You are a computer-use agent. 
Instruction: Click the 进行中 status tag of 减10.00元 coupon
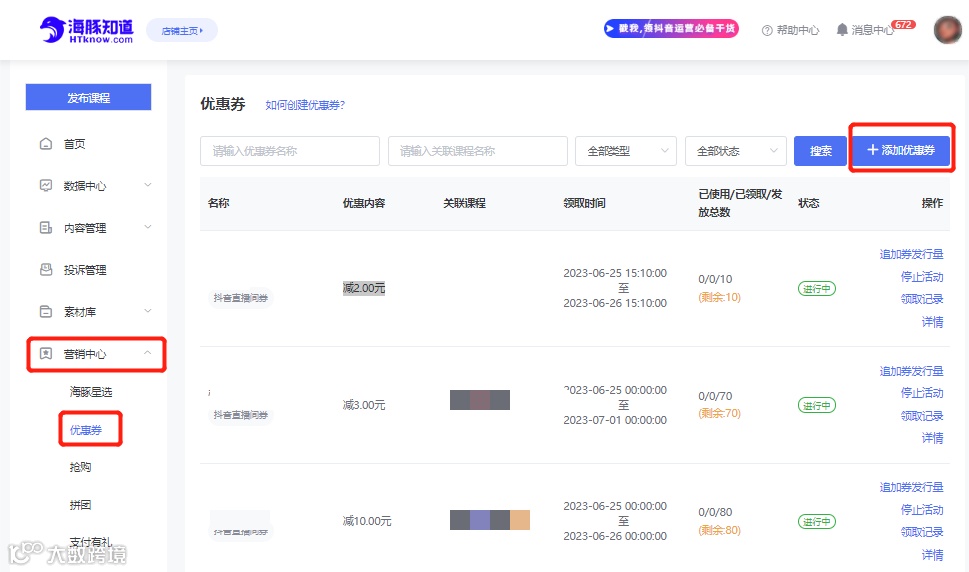pos(816,521)
